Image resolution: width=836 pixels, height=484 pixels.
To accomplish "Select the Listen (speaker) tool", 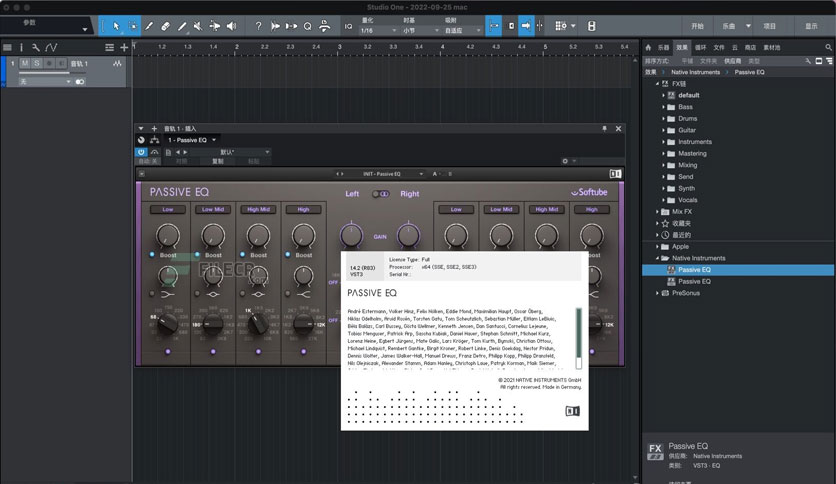I will pyautogui.click(x=231, y=26).
